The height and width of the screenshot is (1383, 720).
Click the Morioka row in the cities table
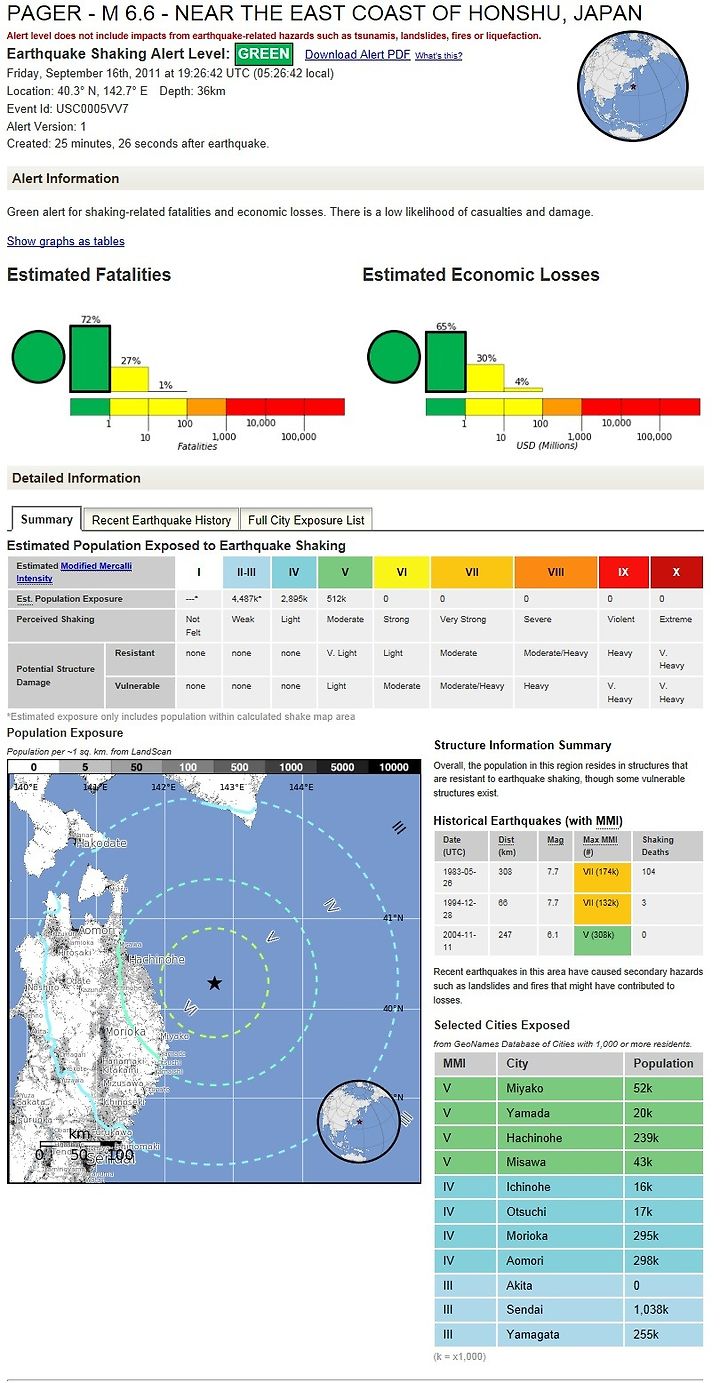(x=569, y=1236)
